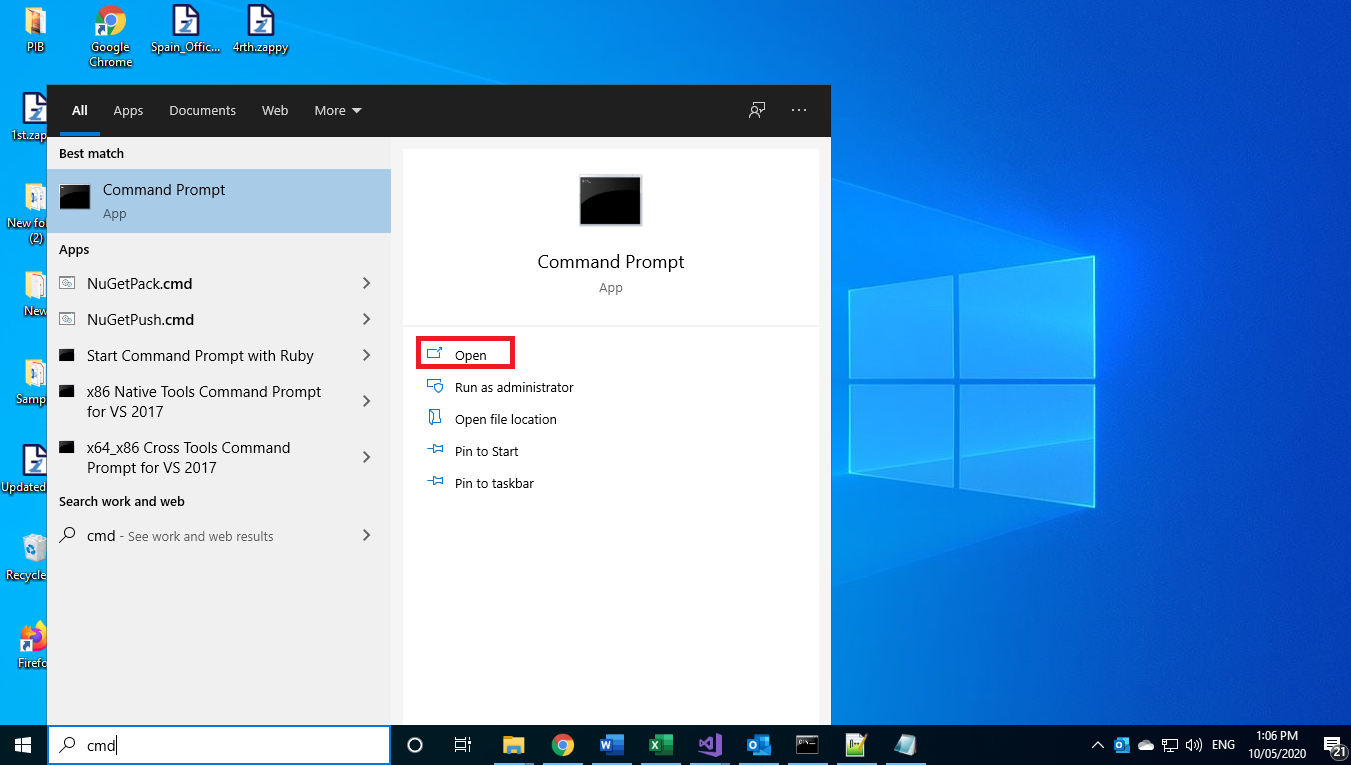Viewport: 1351px width, 765px height.
Task: Open Visual Studio from the taskbar
Action: pos(709,745)
